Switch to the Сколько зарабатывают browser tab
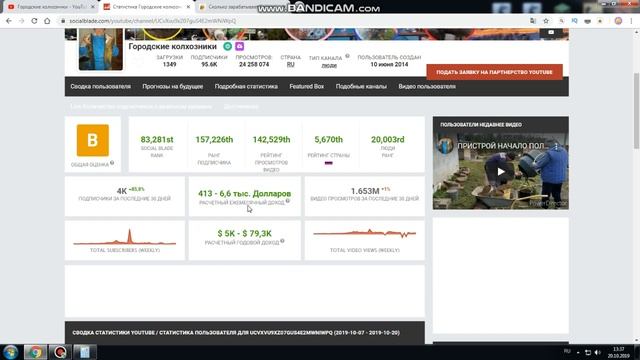The height and width of the screenshot is (360, 640). [233, 7]
